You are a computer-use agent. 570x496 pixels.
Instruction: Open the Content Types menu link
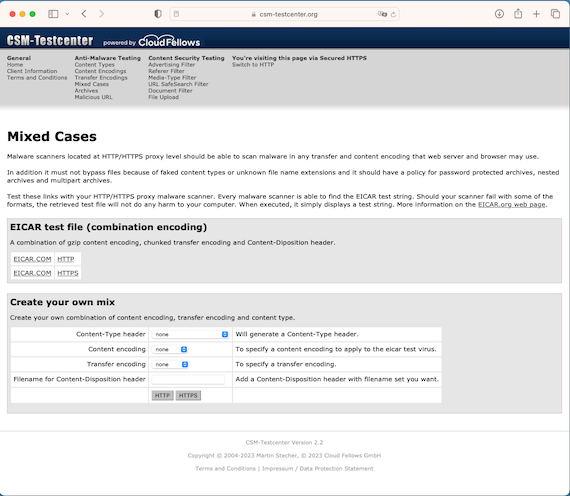pyautogui.click(x=95, y=65)
